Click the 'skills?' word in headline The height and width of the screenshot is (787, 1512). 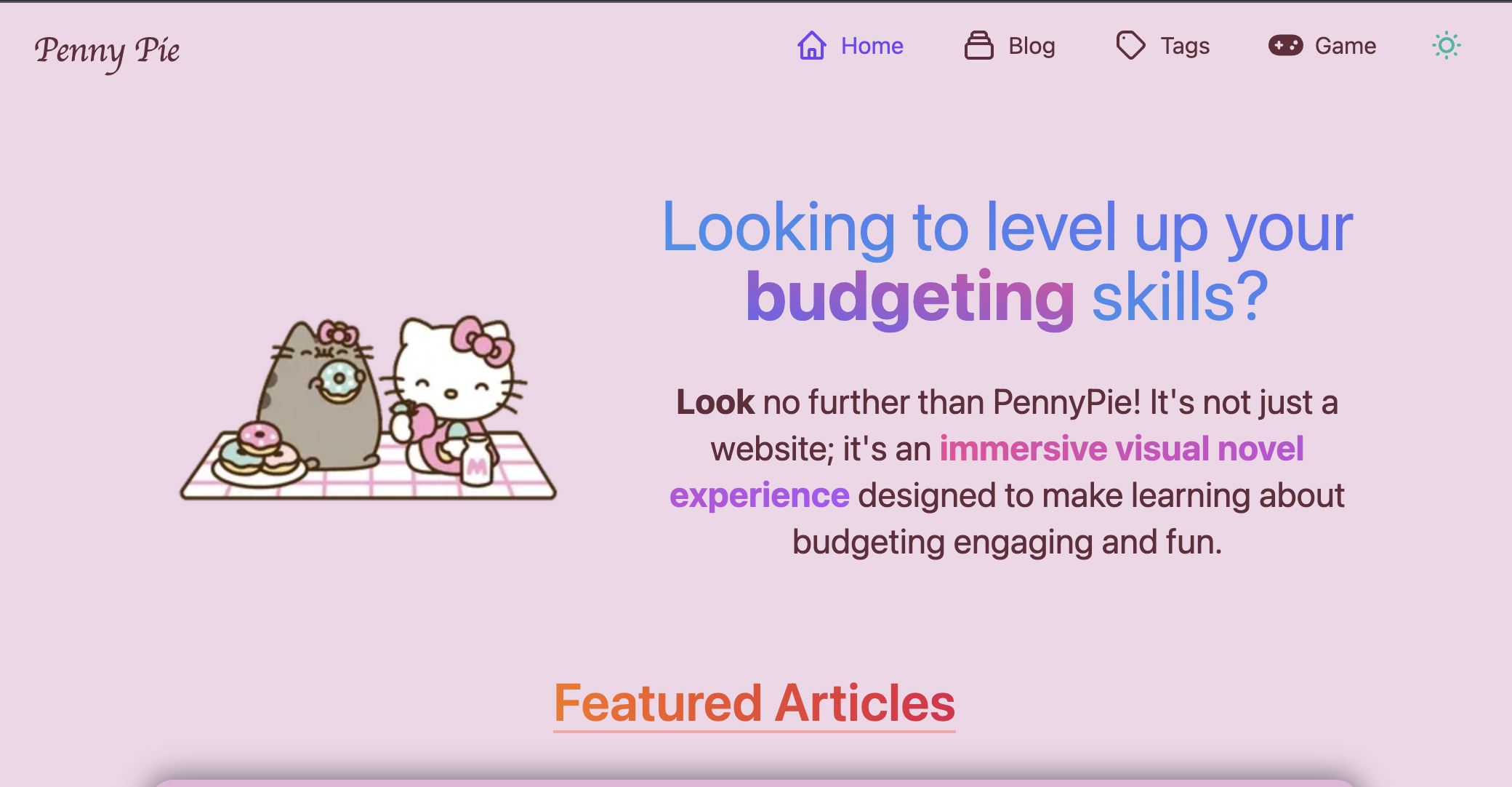(1180, 297)
